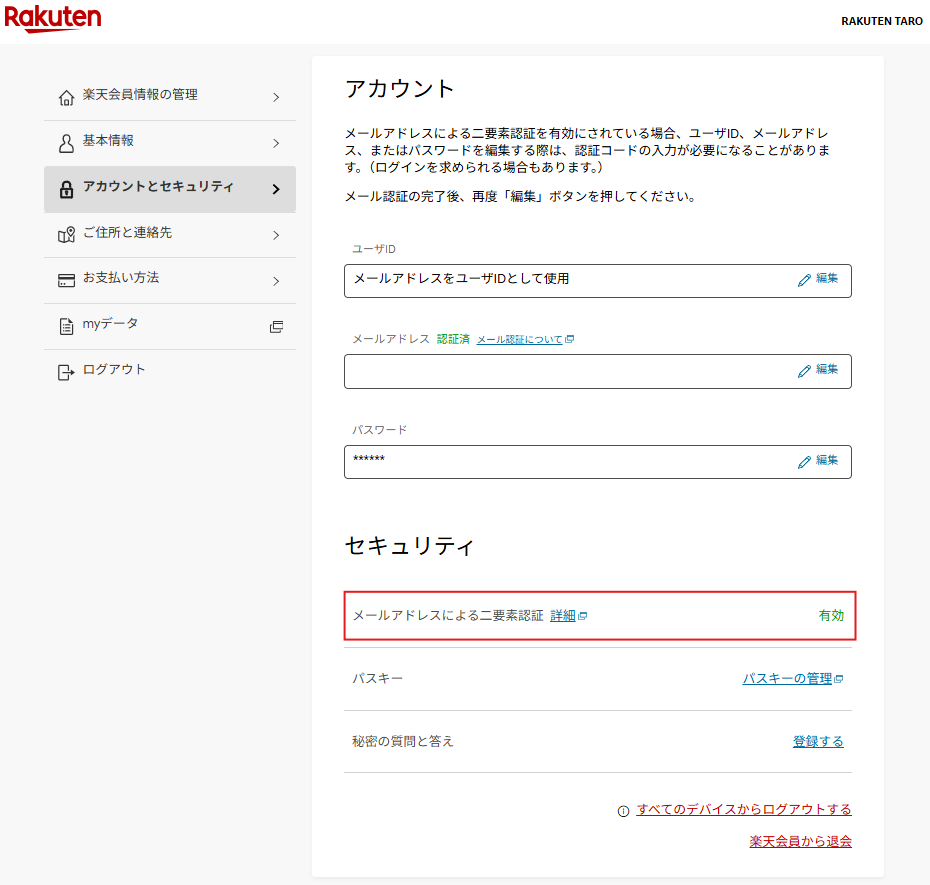The width and height of the screenshot is (930, 885).
Task: Open the パスキーの管理 link
Action: pos(788,678)
